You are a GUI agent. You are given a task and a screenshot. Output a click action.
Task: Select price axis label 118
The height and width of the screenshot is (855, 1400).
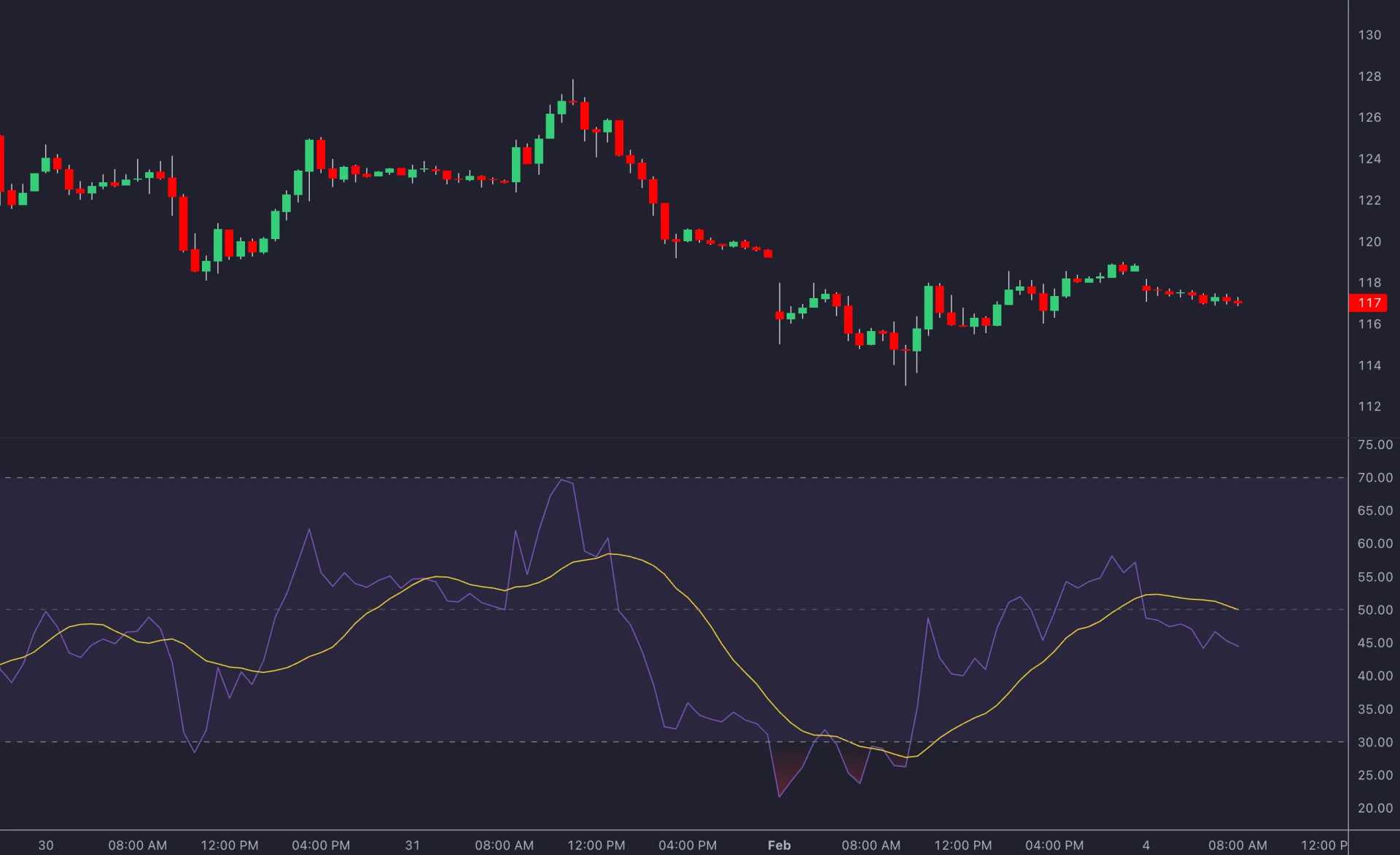(1369, 283)
